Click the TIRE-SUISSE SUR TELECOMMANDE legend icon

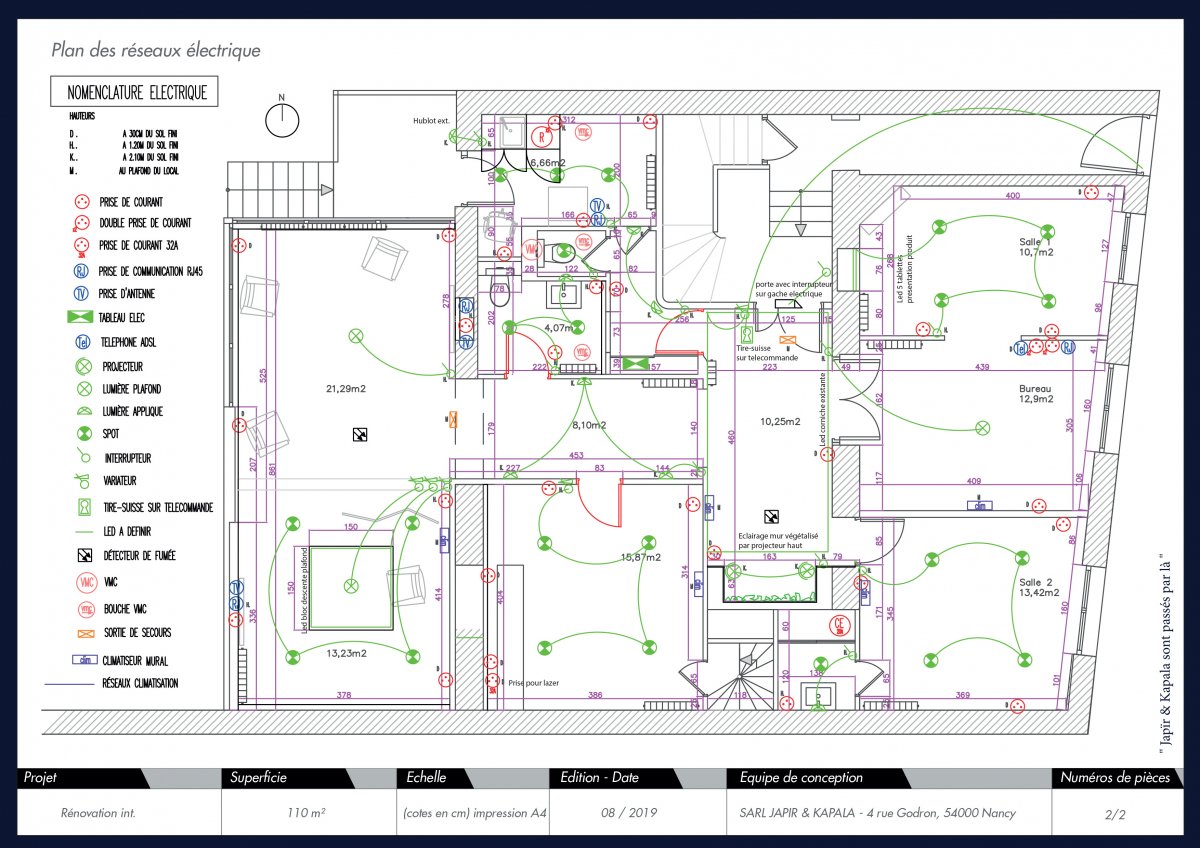pyautogui.click(x=81, y=507)
